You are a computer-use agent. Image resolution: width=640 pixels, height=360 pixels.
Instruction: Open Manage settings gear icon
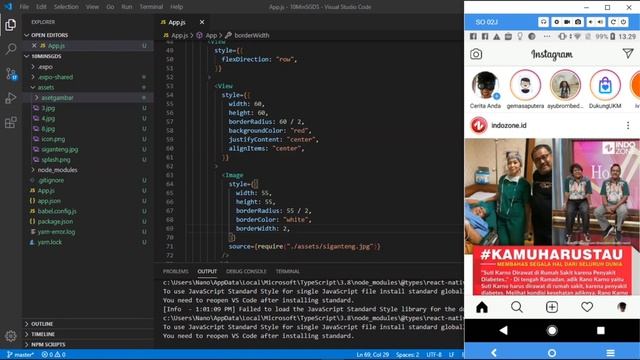point(11,336)
